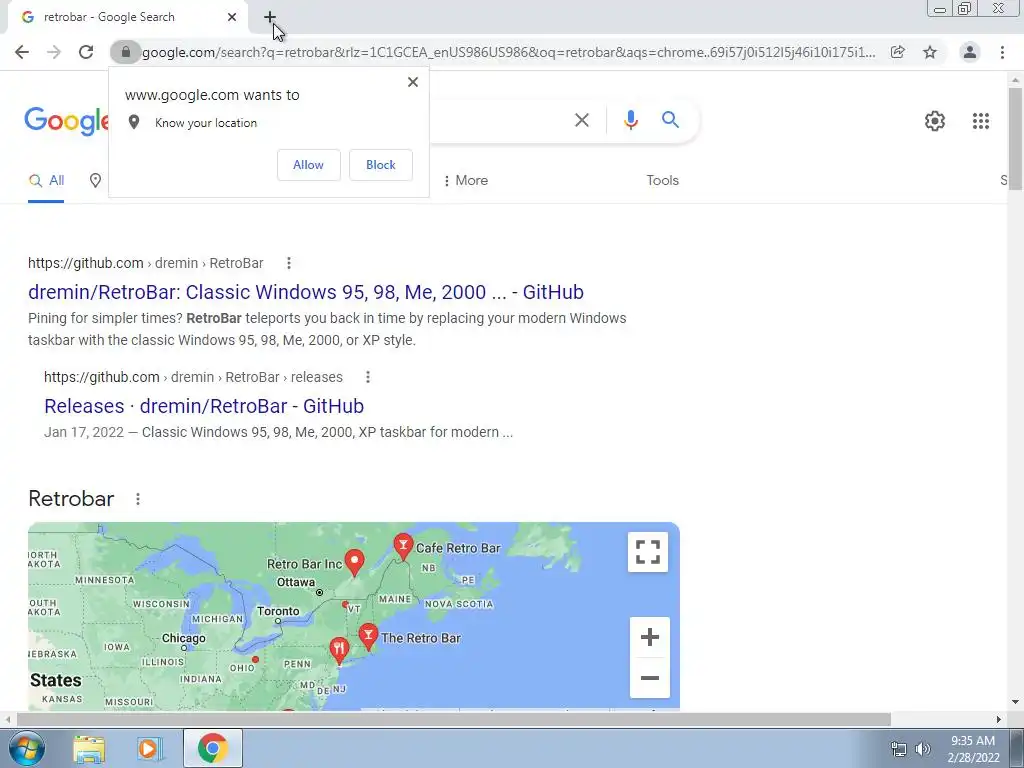Open a new Chrome tab
This screenshot has height=768, width=1024.
(270, 18)
